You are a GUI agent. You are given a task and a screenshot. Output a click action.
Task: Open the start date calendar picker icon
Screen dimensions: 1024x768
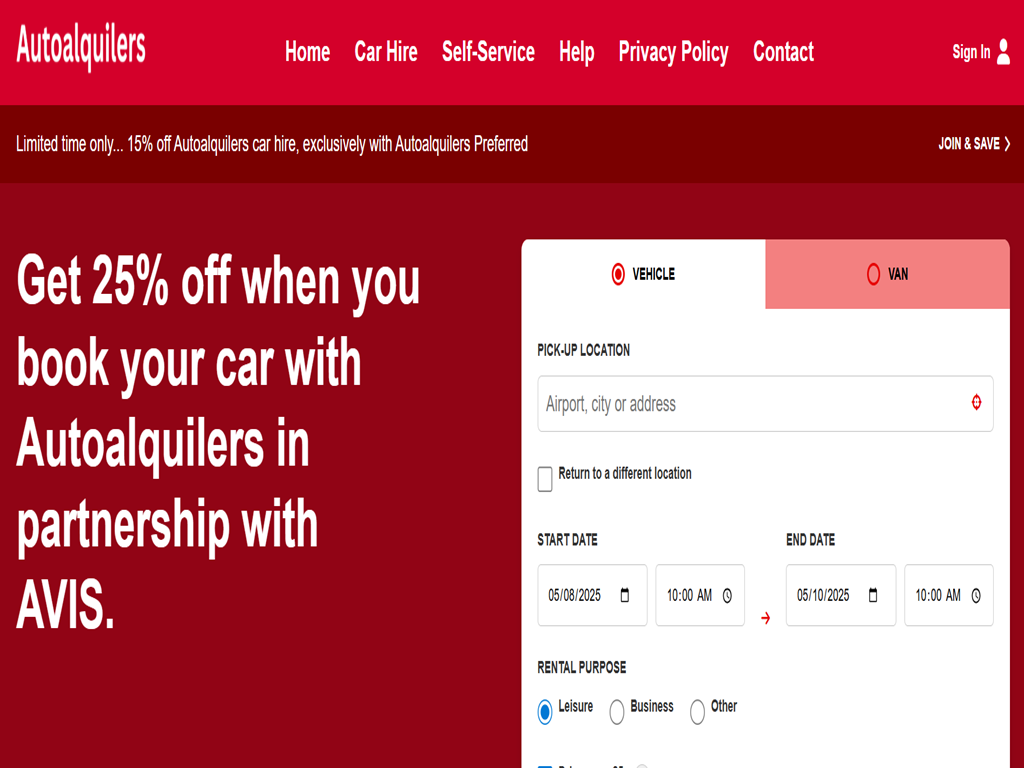625,595
